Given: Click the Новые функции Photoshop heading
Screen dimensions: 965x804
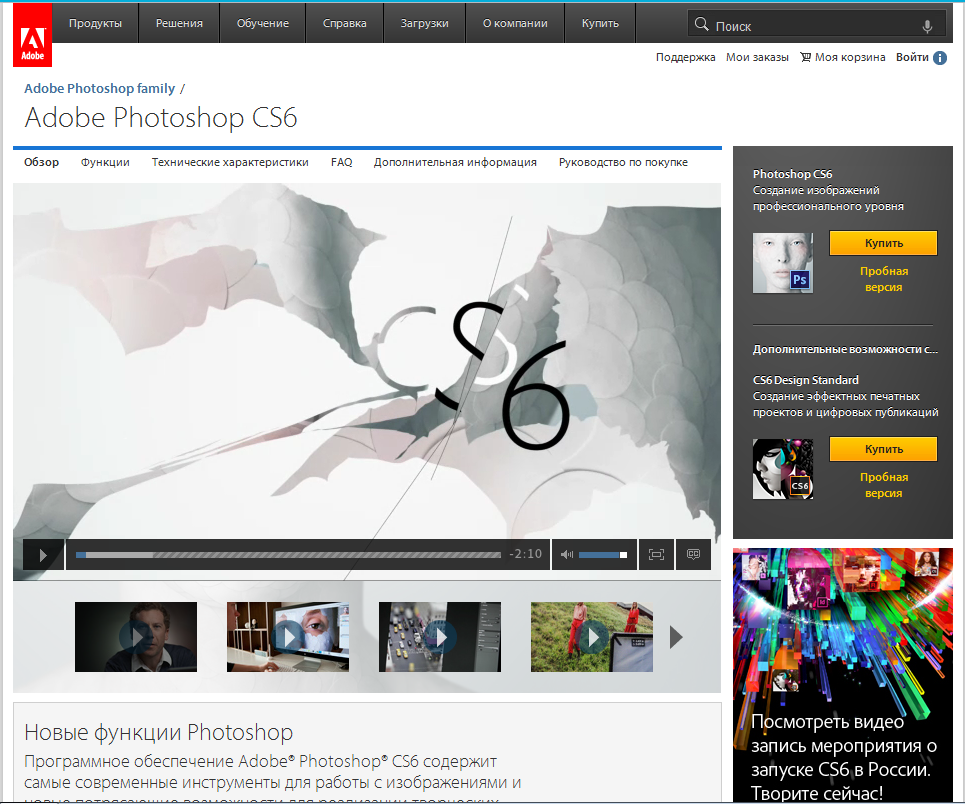Looking at the screenshot, I should 158,732.
